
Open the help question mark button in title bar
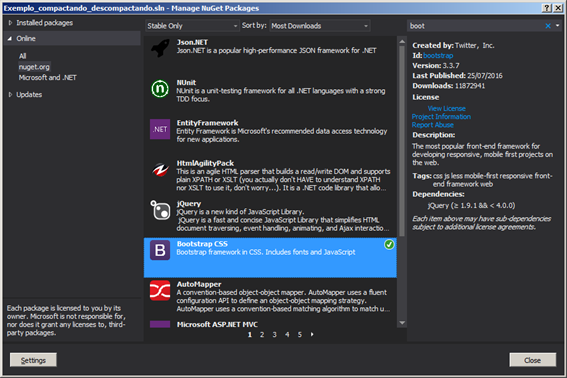[x=547, y=8]
